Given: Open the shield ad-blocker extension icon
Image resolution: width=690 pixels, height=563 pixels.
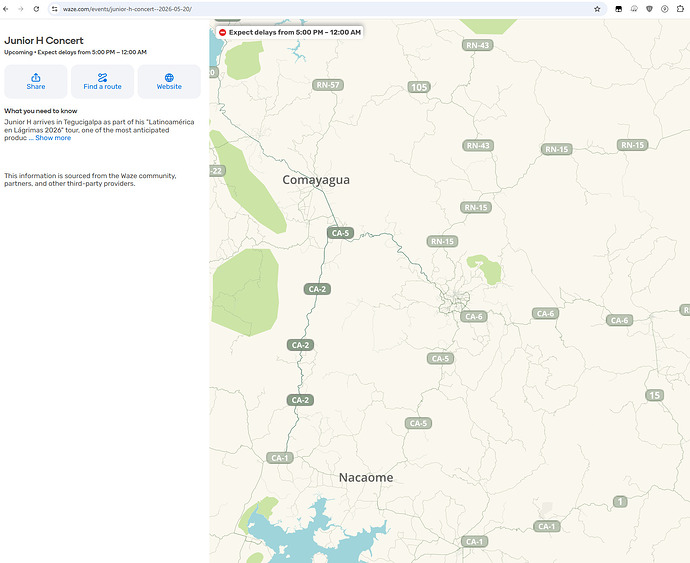Looking at the screenshot, I should (650, 9).
